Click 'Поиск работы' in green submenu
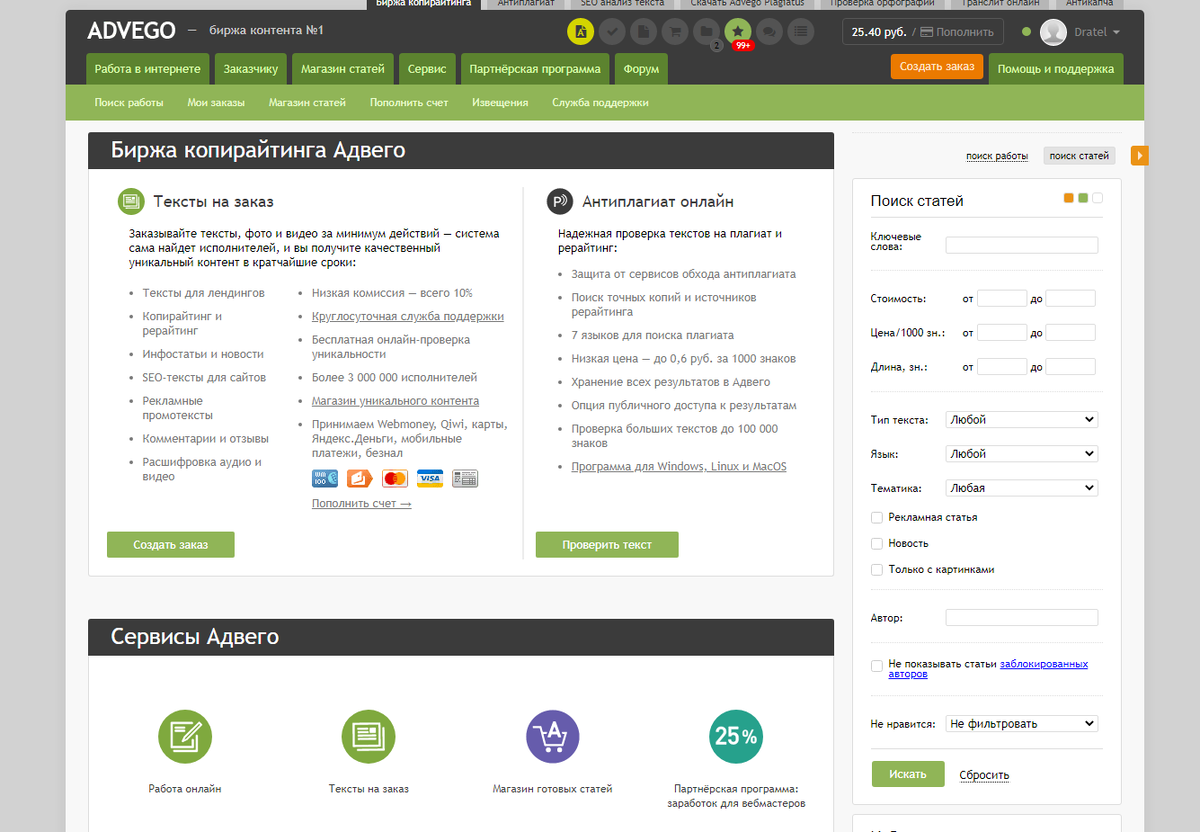The image size is (1200, 832). pyautogui.click(x=129, y=102)
